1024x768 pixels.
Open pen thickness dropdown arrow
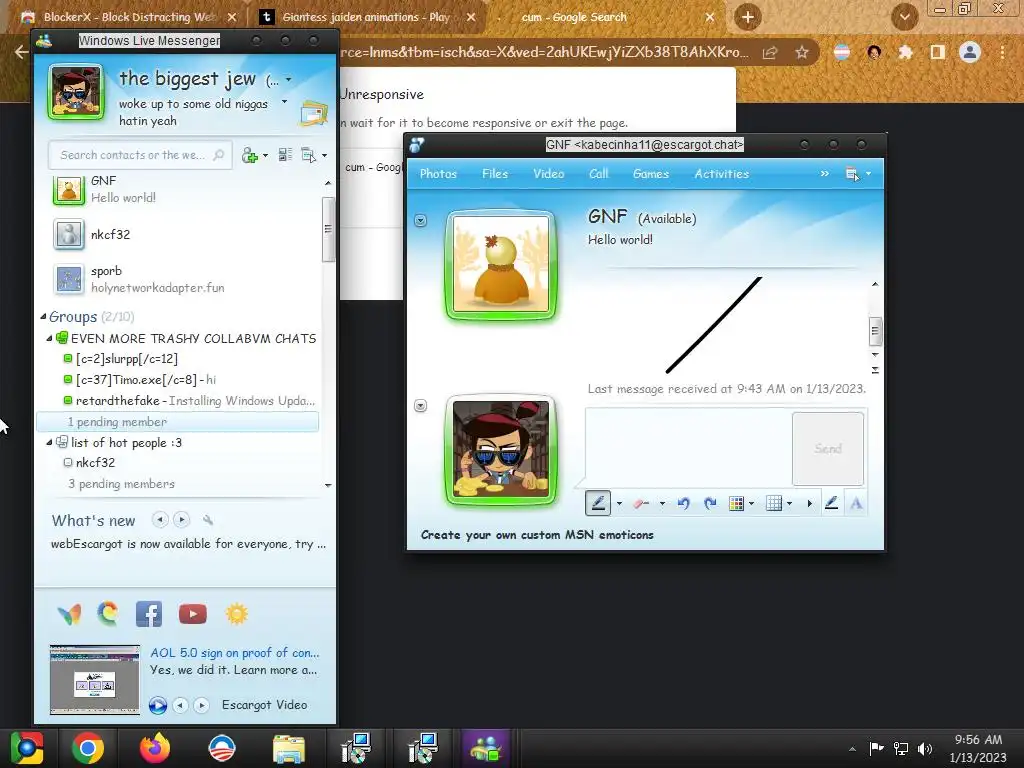pos(619,504)
